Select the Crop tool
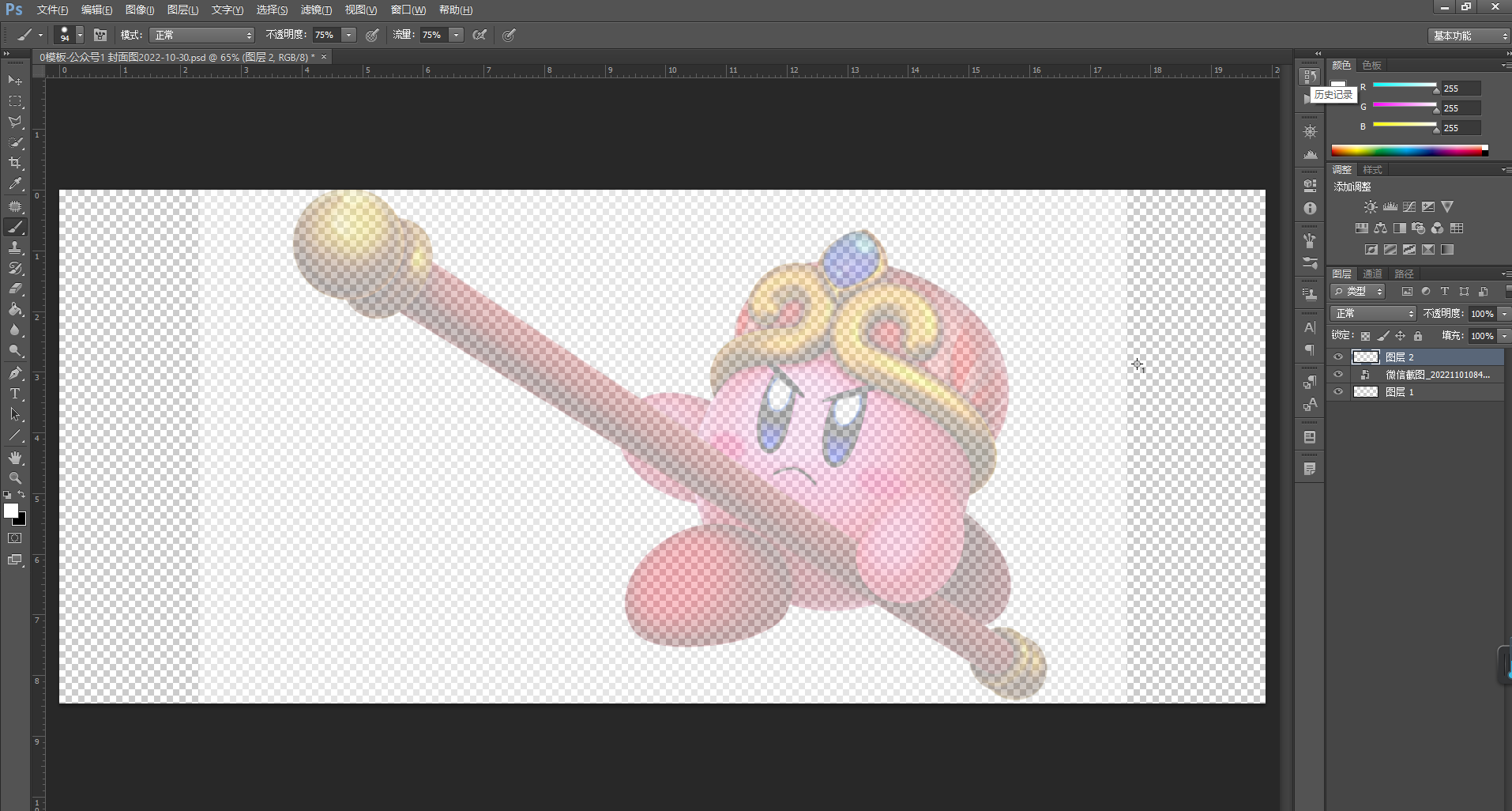Image resolution: width=1512 pixels, height=811 pixels. [x=15, y=163]
